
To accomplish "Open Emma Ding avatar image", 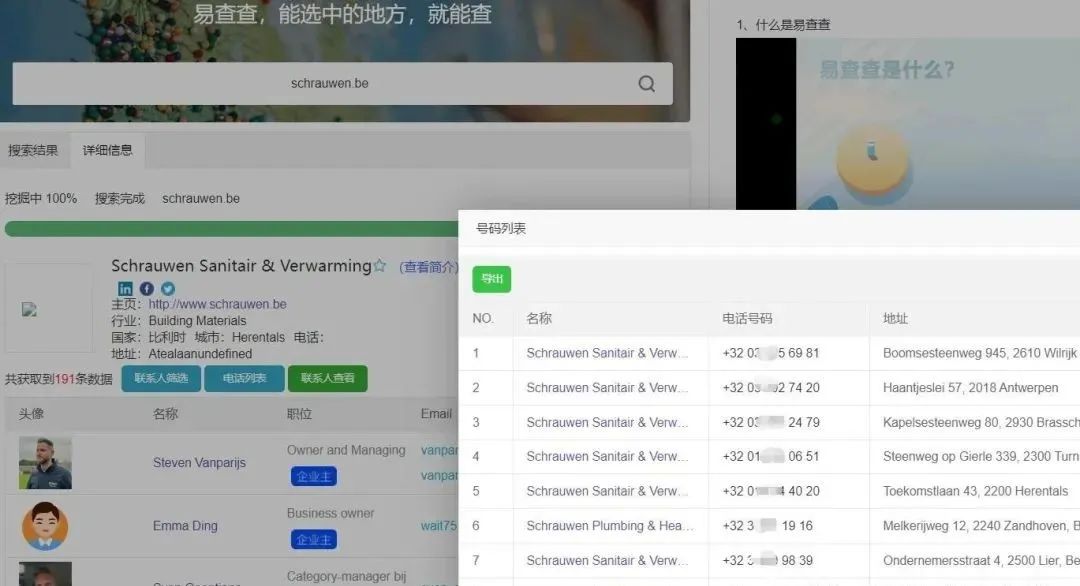I will (x=45, y=526).
